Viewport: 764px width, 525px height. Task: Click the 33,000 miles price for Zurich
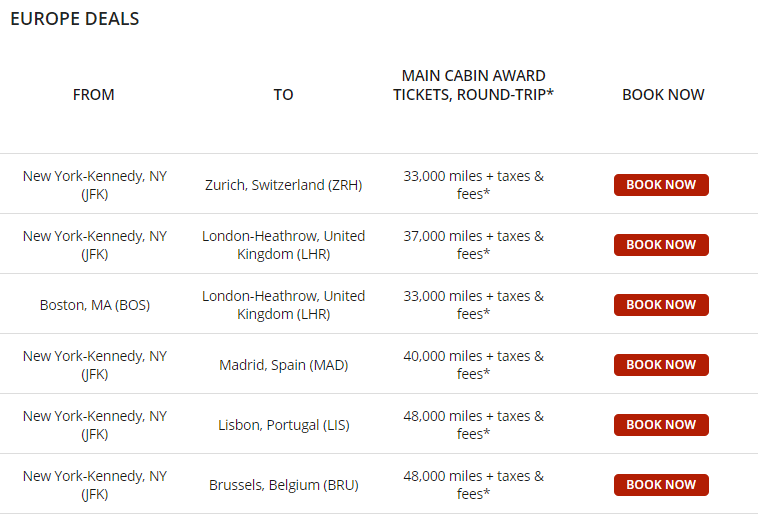[x=473, y=185]
